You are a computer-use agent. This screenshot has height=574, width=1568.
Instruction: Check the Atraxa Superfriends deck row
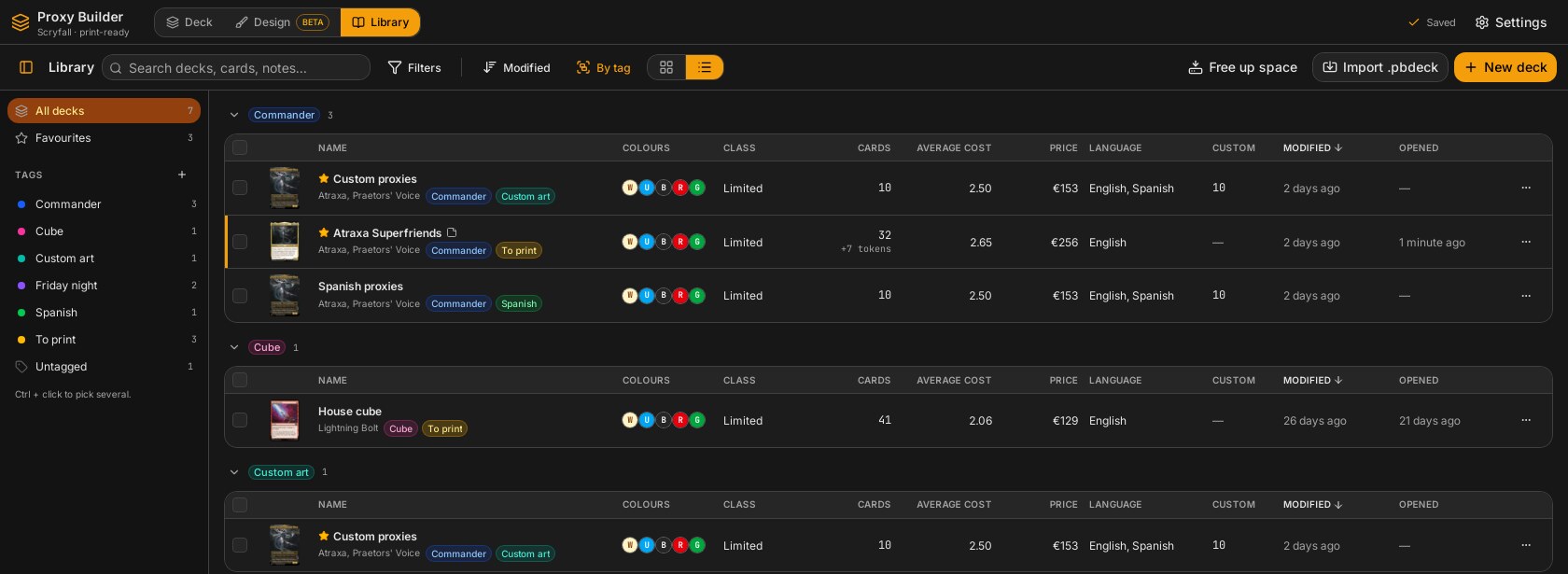(240, 242)
